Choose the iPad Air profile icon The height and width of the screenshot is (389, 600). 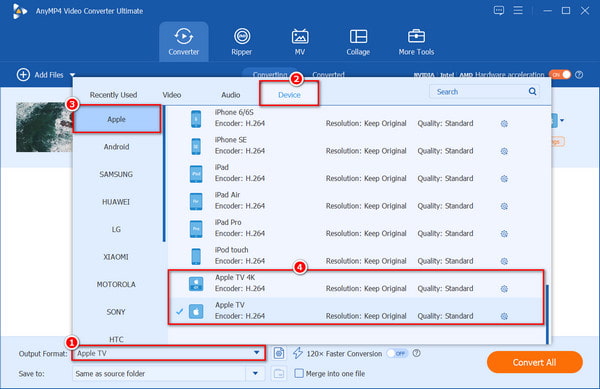(196, 201)
